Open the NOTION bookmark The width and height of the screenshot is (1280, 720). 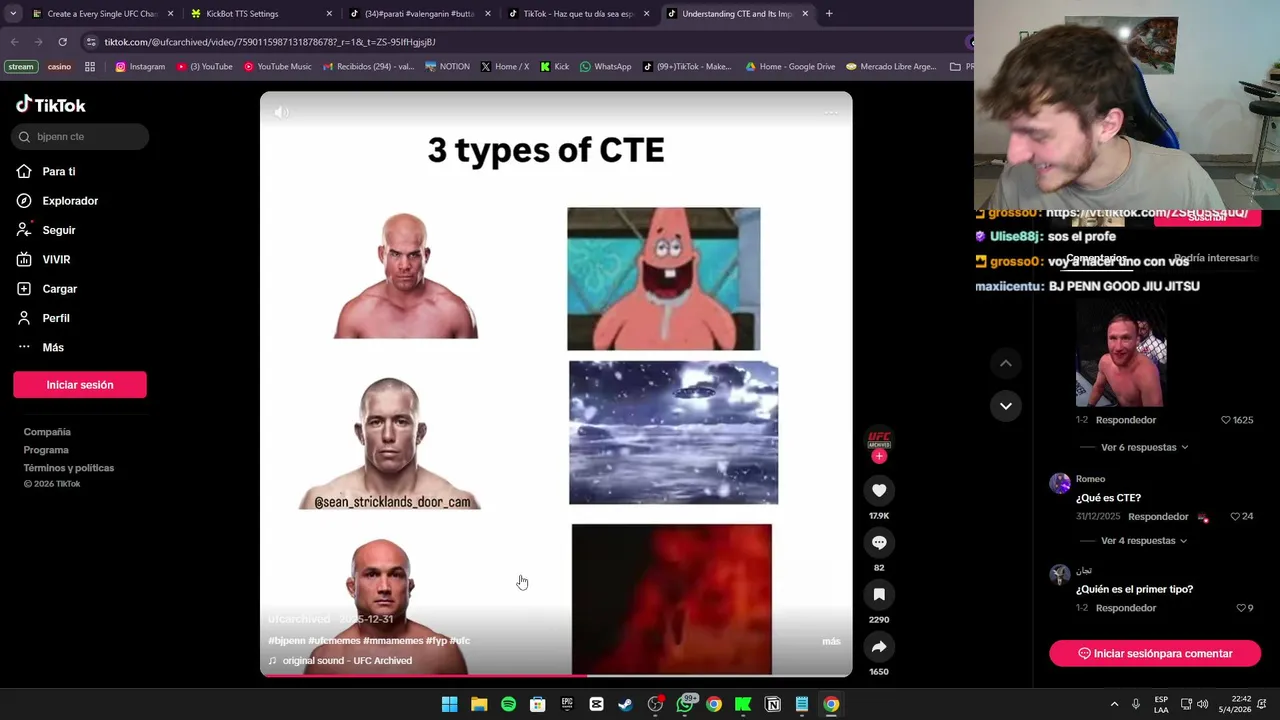coord(447,67)
